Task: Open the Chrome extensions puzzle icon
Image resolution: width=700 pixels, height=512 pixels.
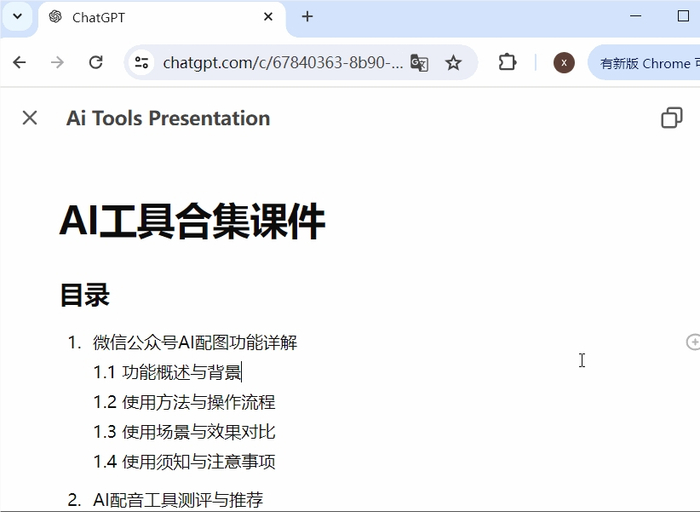Action: click(x=507, y=62)
